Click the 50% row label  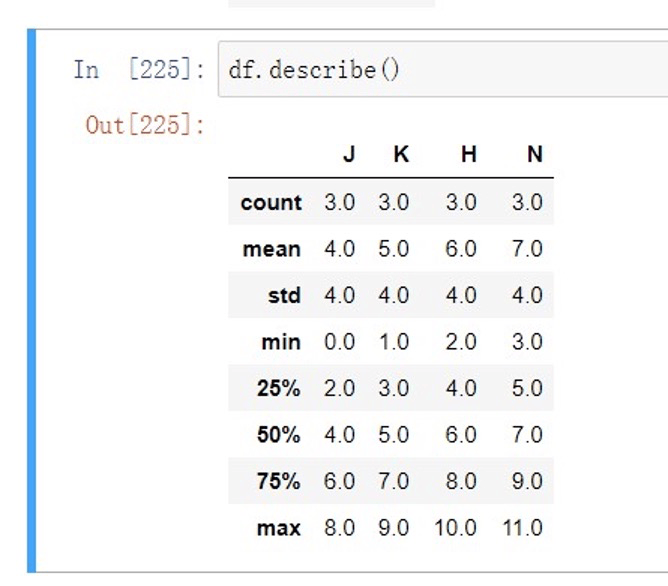(x=279, y=434)
